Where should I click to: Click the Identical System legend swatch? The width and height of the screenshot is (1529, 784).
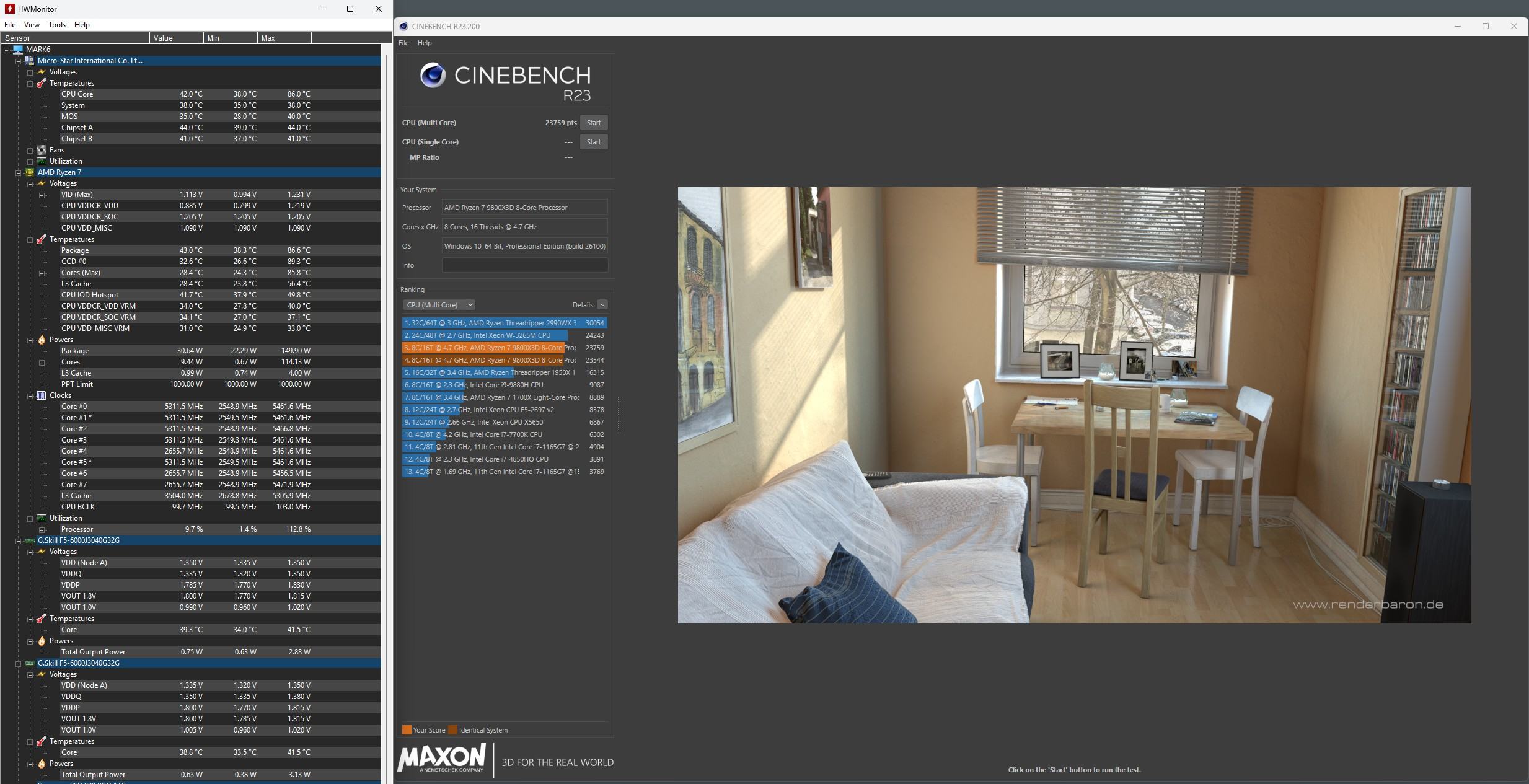click(x=452, y=729)
